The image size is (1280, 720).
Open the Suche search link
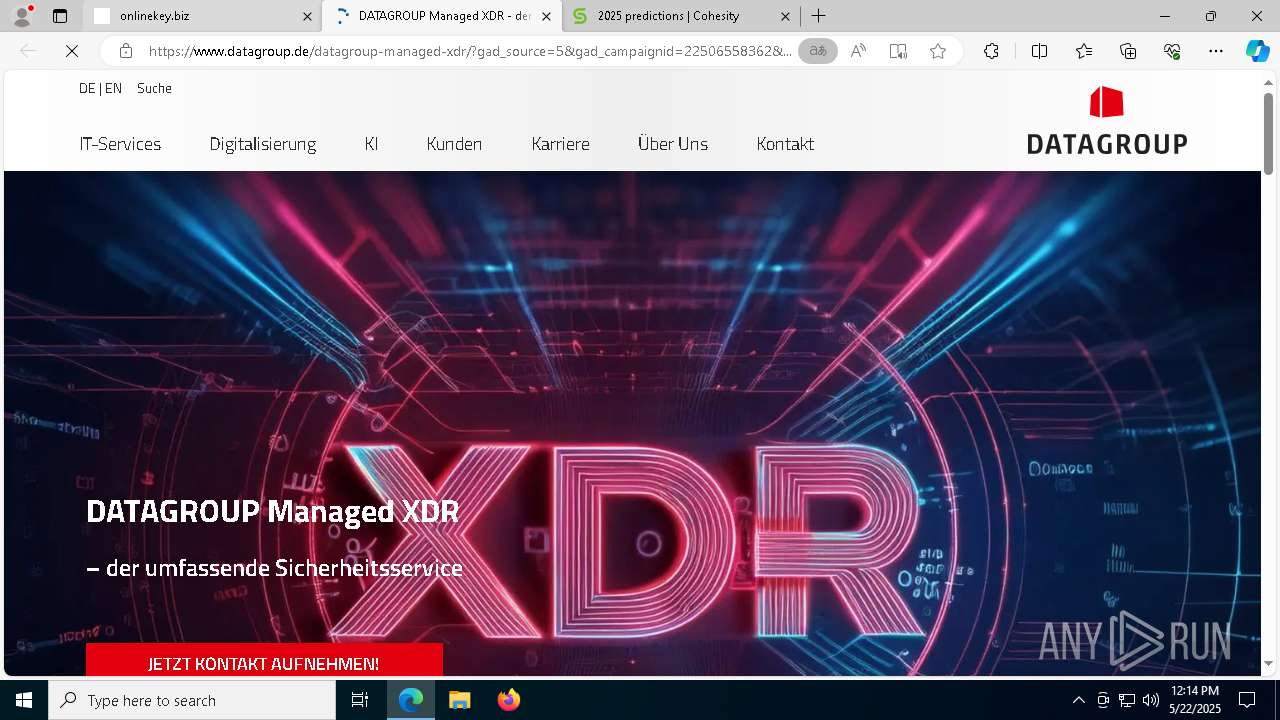(x=154, y=88)
